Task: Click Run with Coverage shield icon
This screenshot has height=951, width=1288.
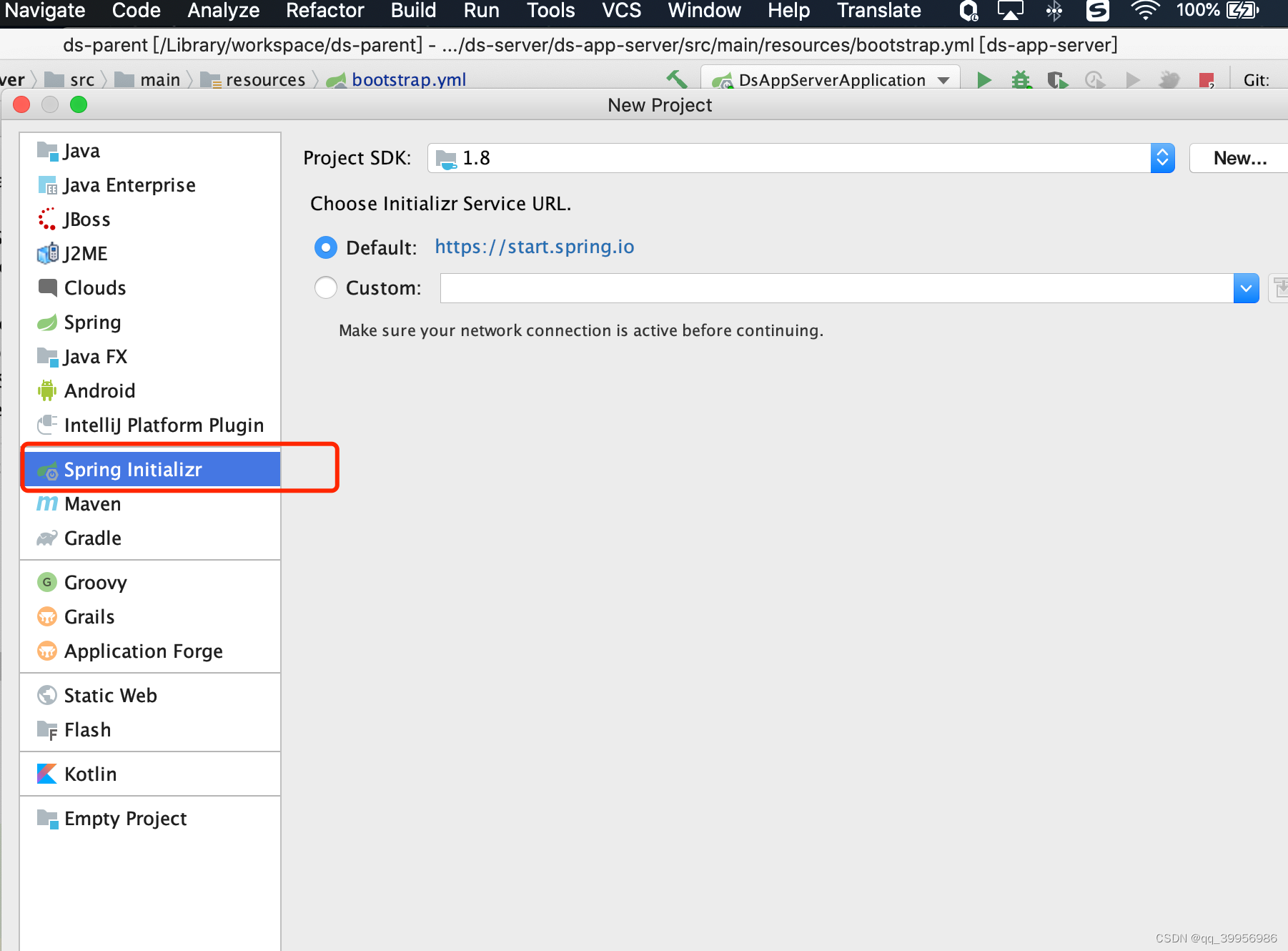Action: coord(1058,80)
